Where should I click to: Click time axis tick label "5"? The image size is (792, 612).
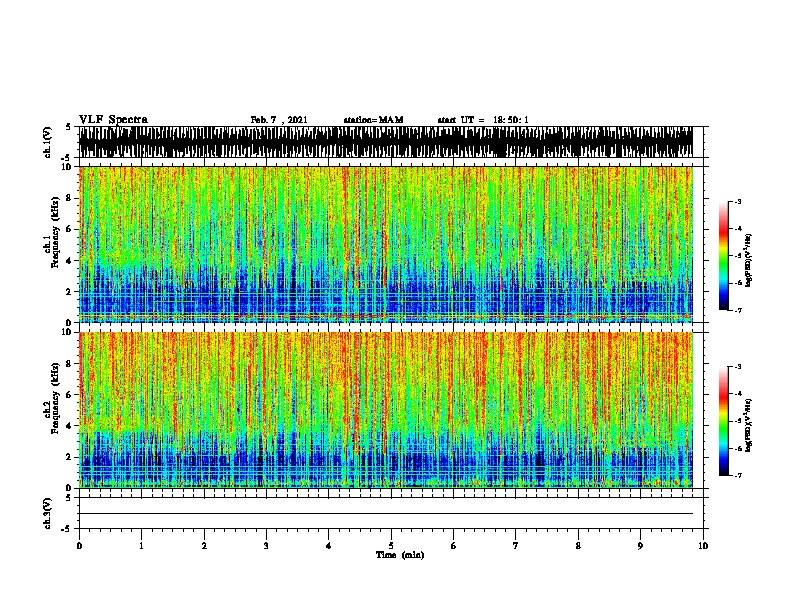(391, 546)
